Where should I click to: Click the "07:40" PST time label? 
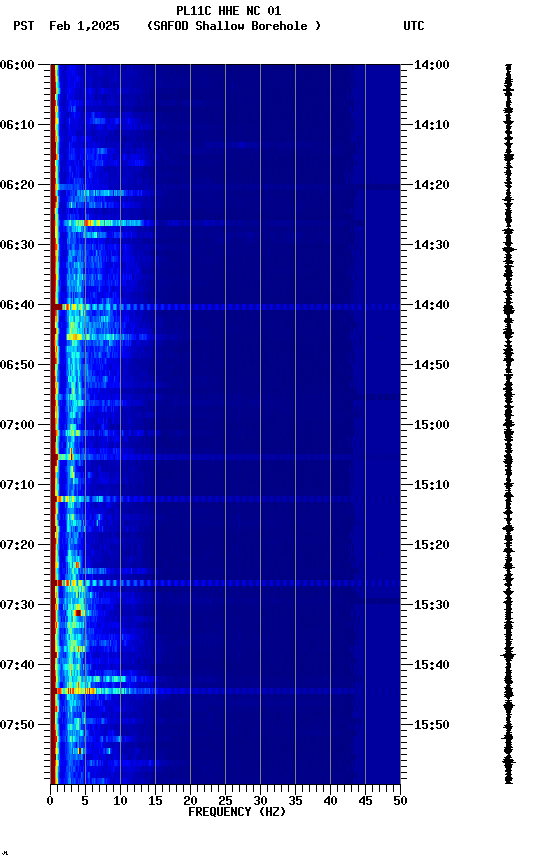(x=17, y=665)
